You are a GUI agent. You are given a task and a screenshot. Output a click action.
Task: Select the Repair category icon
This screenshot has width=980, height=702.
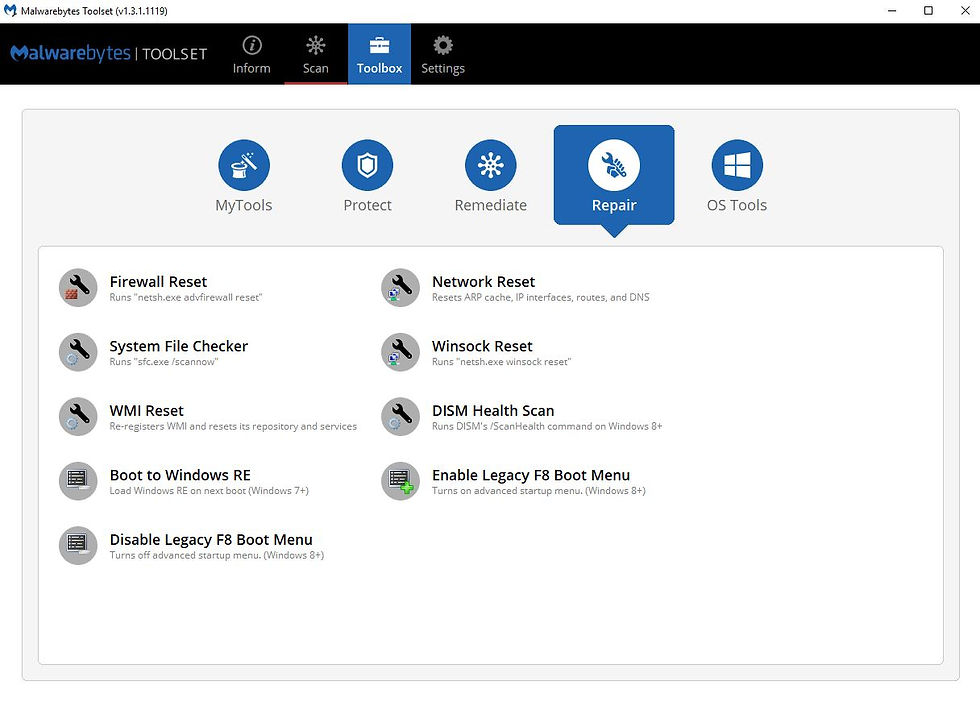(614, 165)
